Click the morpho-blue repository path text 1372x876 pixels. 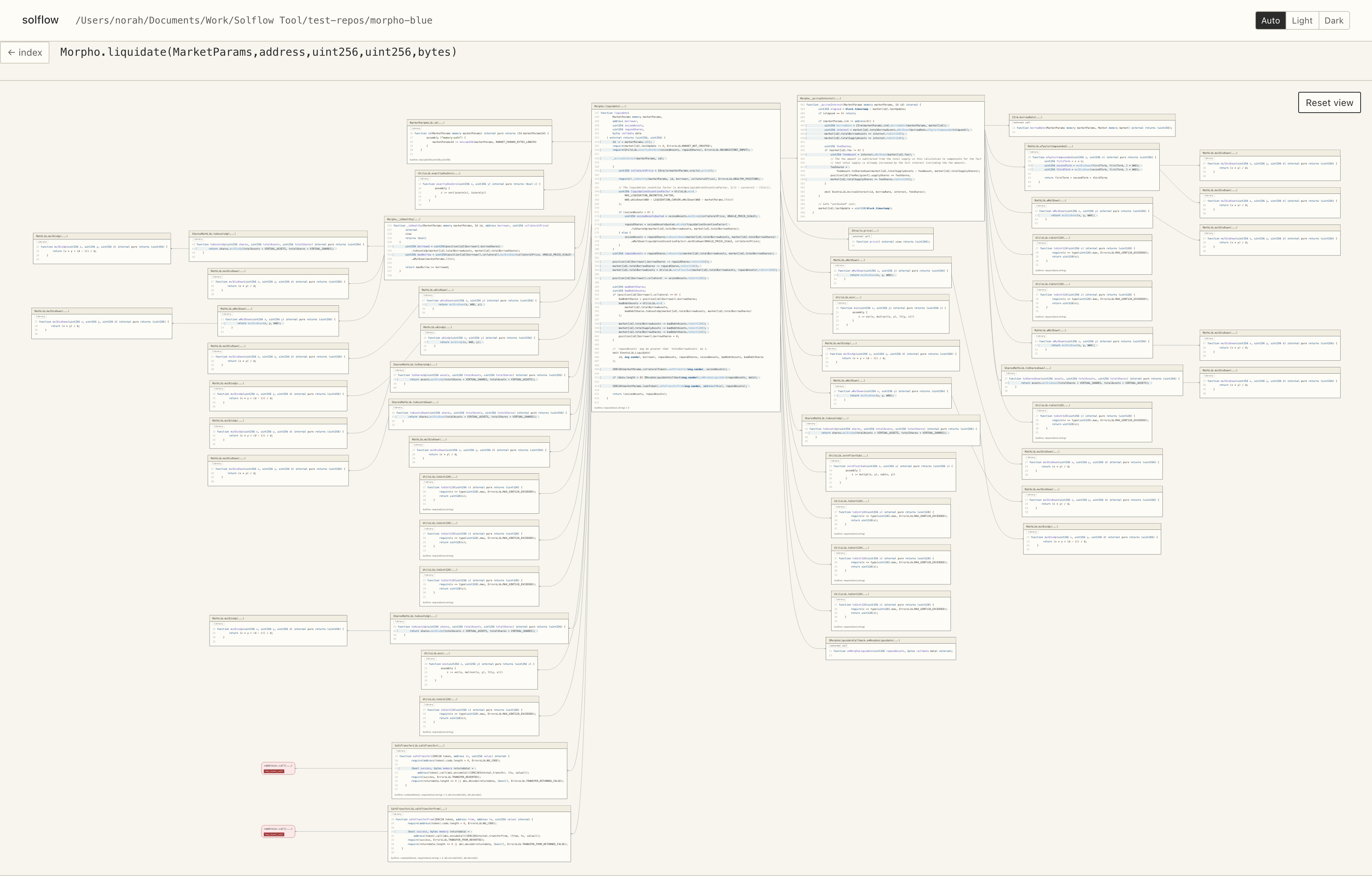(x=254, y=20)
